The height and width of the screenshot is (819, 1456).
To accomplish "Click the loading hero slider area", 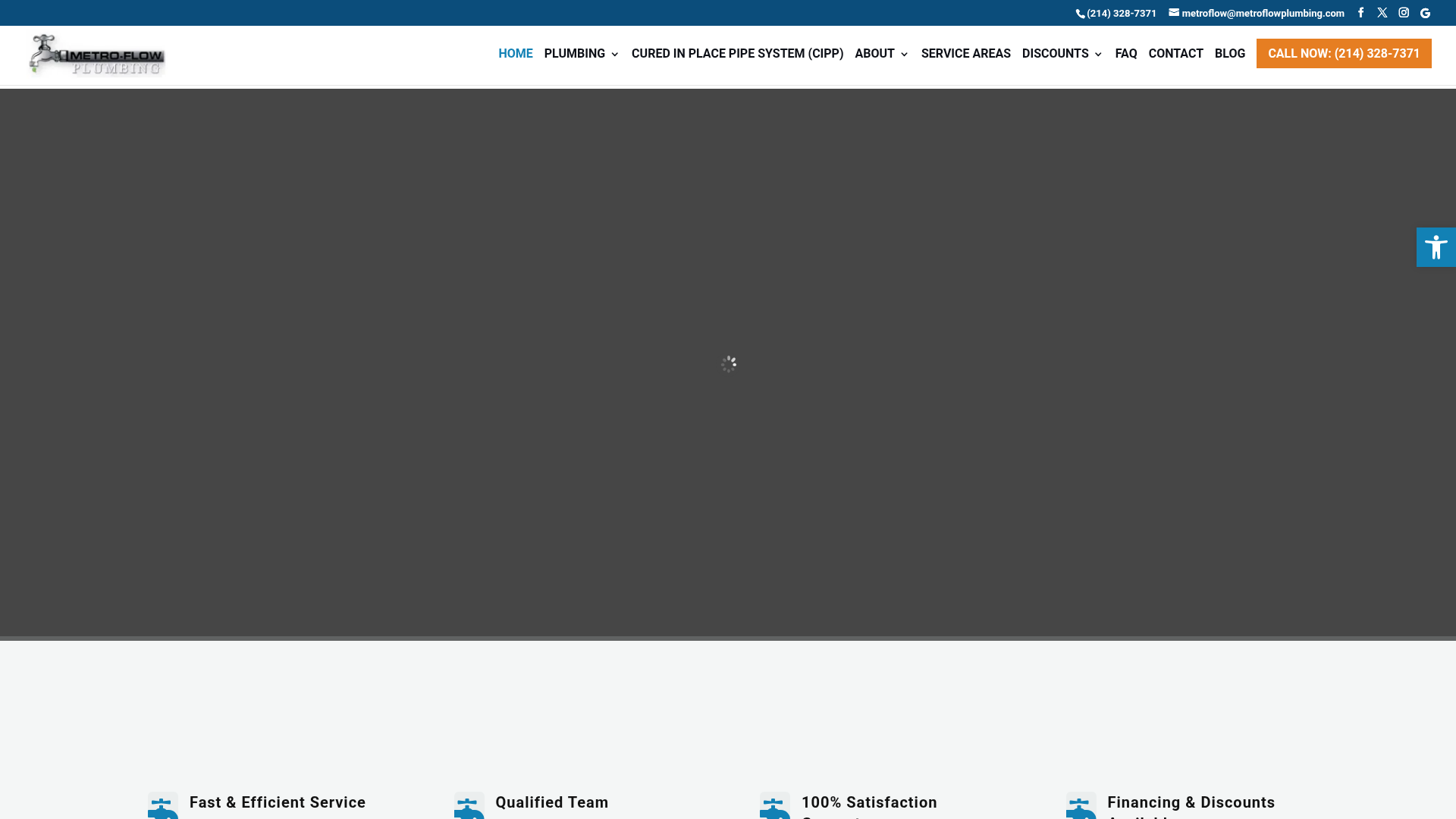I will (x=728, y=364).
